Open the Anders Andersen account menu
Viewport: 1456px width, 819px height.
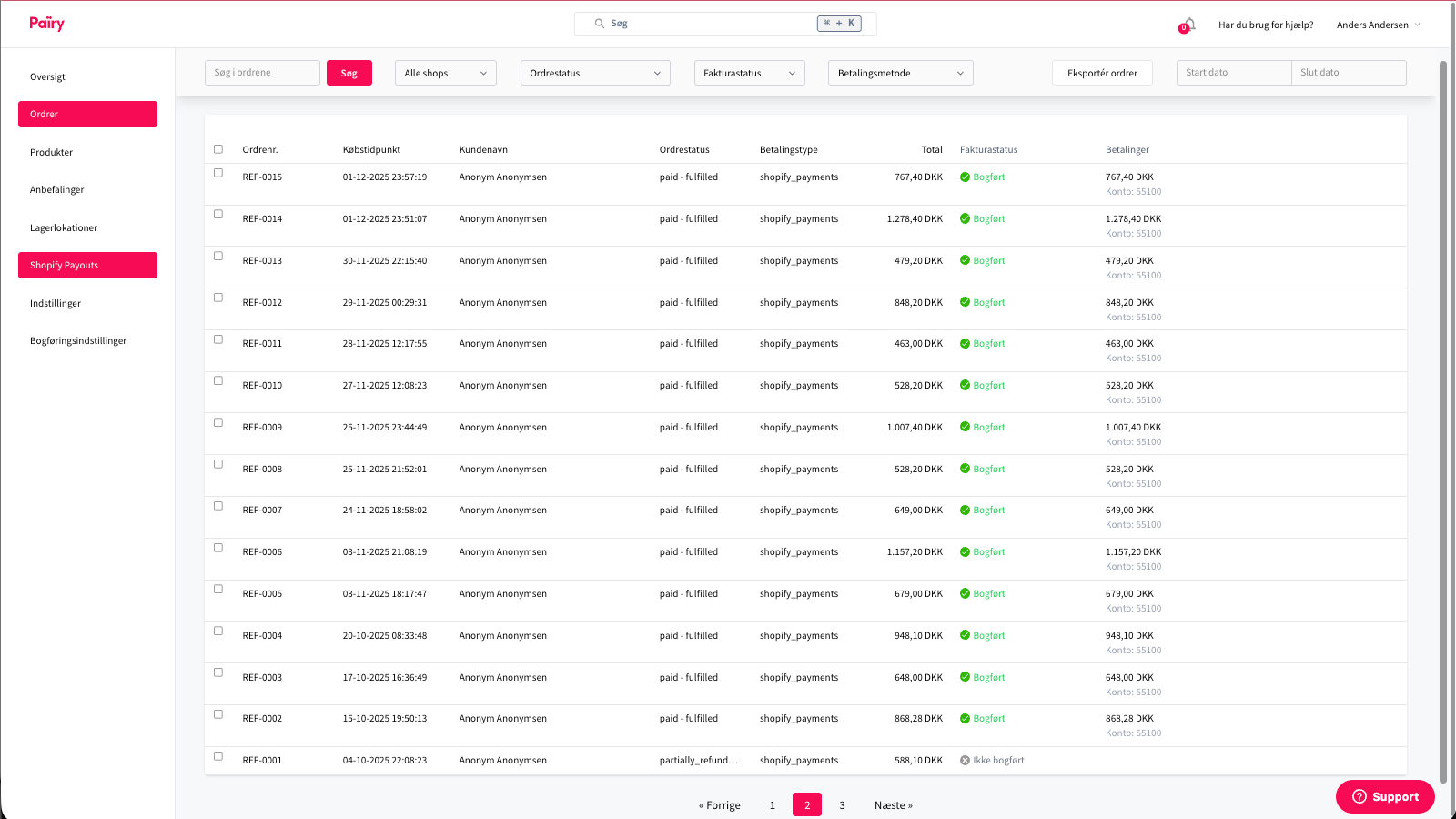(1378, 25)
